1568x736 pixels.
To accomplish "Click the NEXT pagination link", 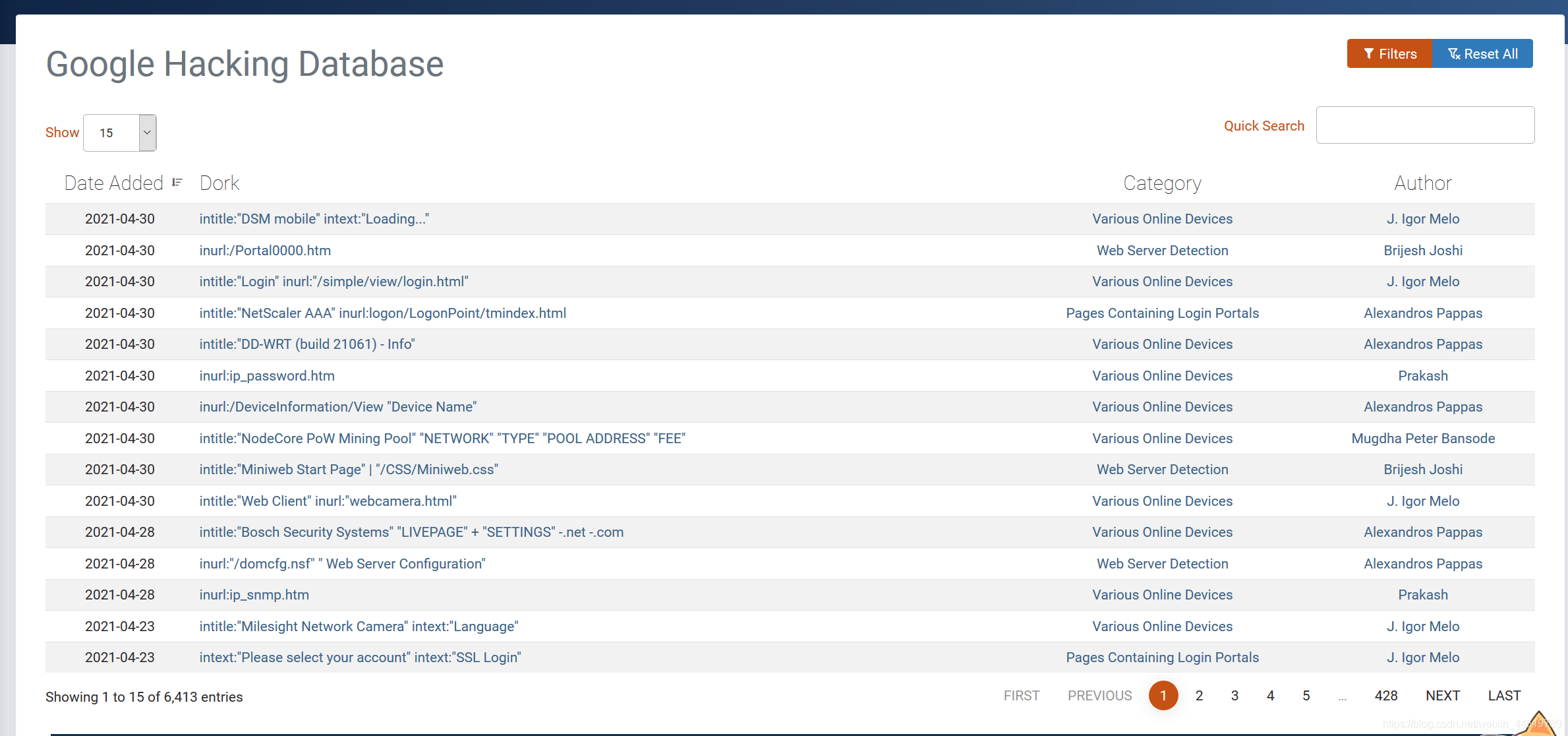I will click(x=1442, y=696).
